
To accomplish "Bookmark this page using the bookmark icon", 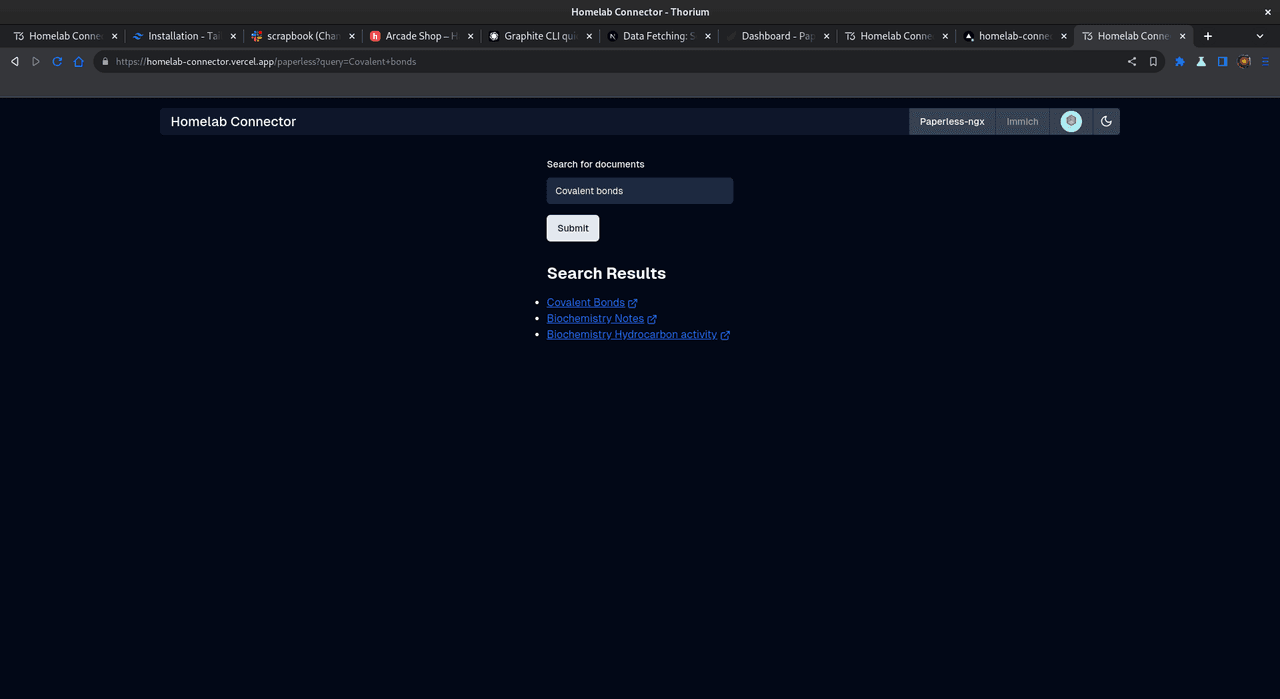I will tap(1153, 61).
